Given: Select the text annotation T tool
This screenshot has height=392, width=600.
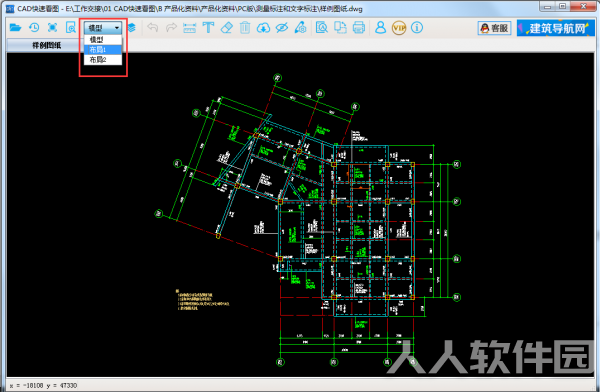Looking at the screenshot, I should point(208,28).
